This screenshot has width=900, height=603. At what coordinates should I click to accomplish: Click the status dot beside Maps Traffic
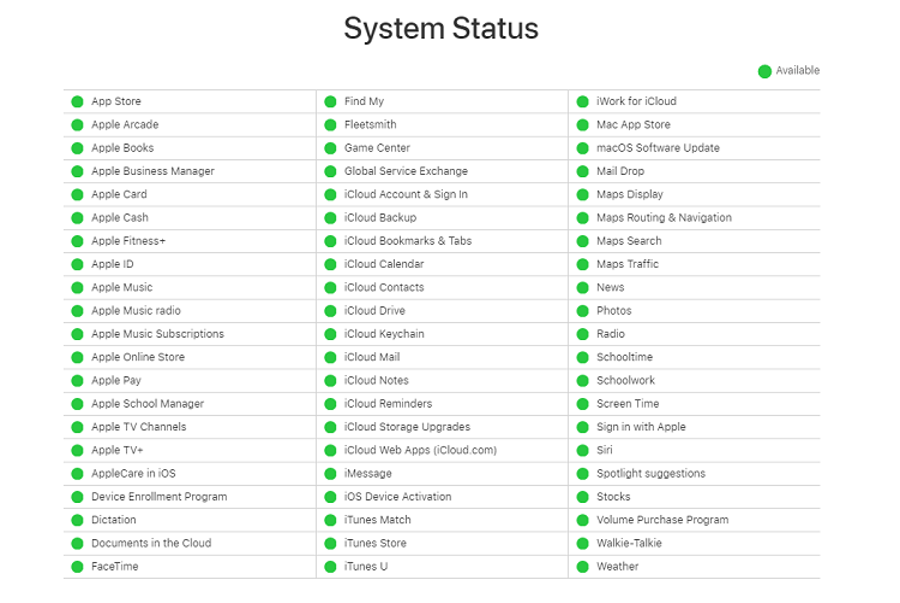(583, 264)
